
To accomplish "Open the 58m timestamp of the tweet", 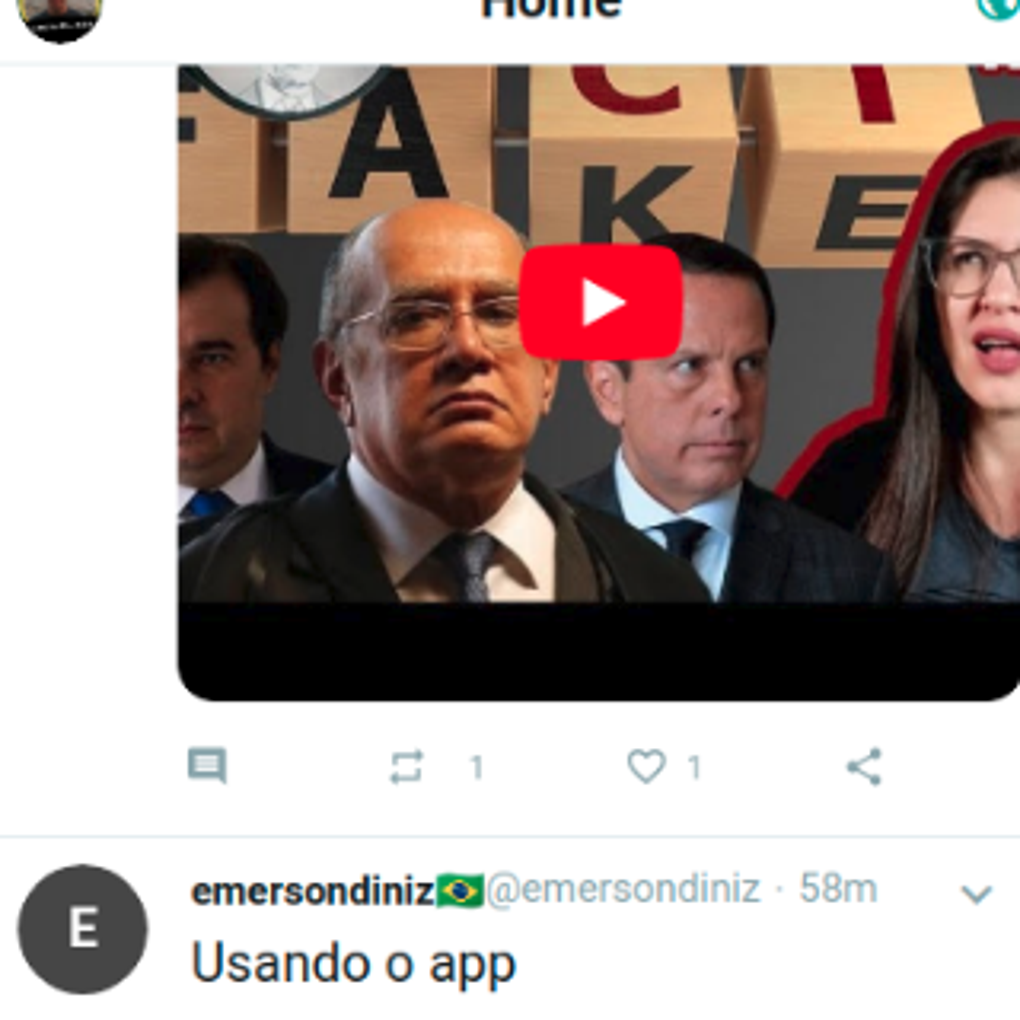I will point(838,888).
